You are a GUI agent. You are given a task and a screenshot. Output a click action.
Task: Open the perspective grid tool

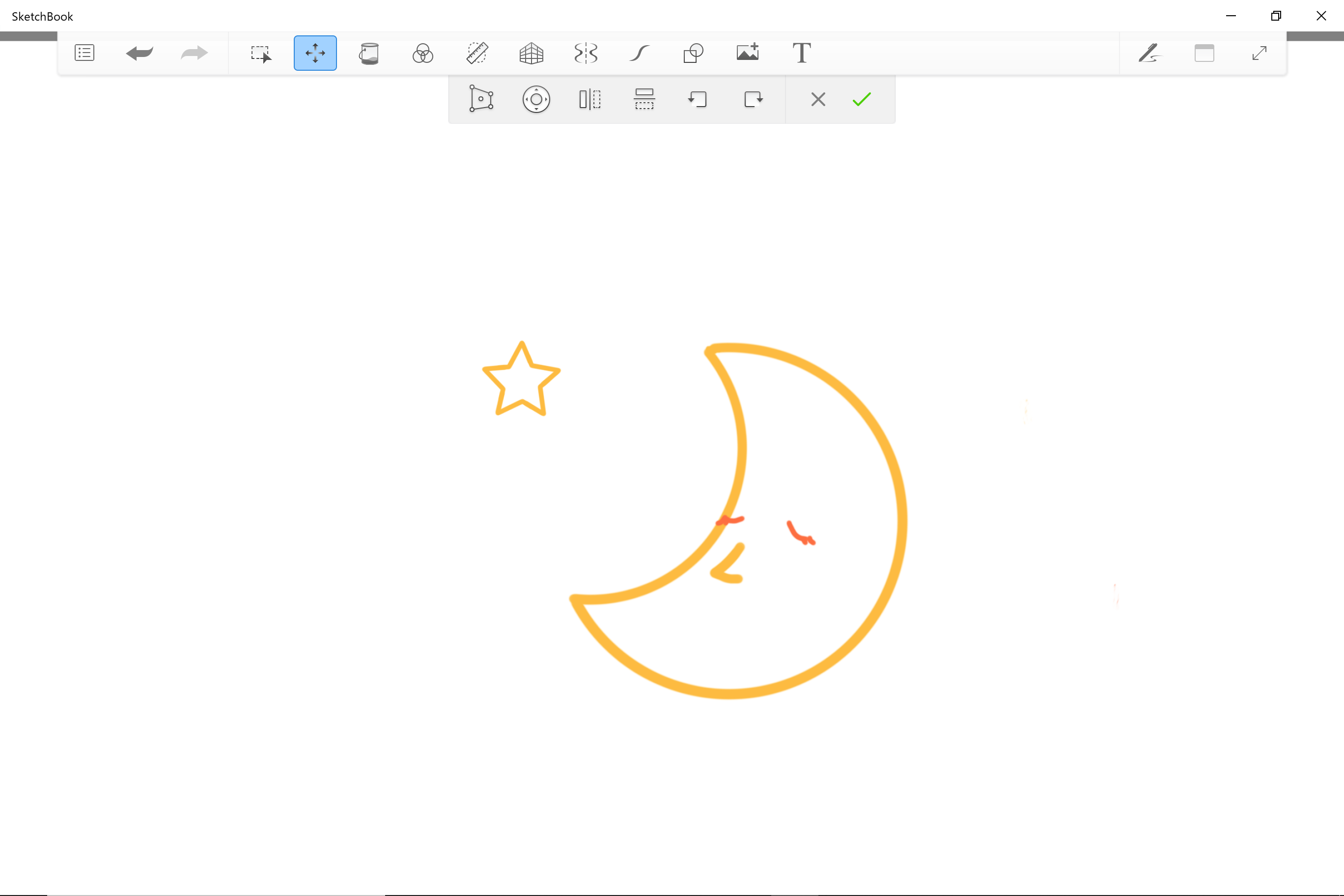click(x=532, y=54)
